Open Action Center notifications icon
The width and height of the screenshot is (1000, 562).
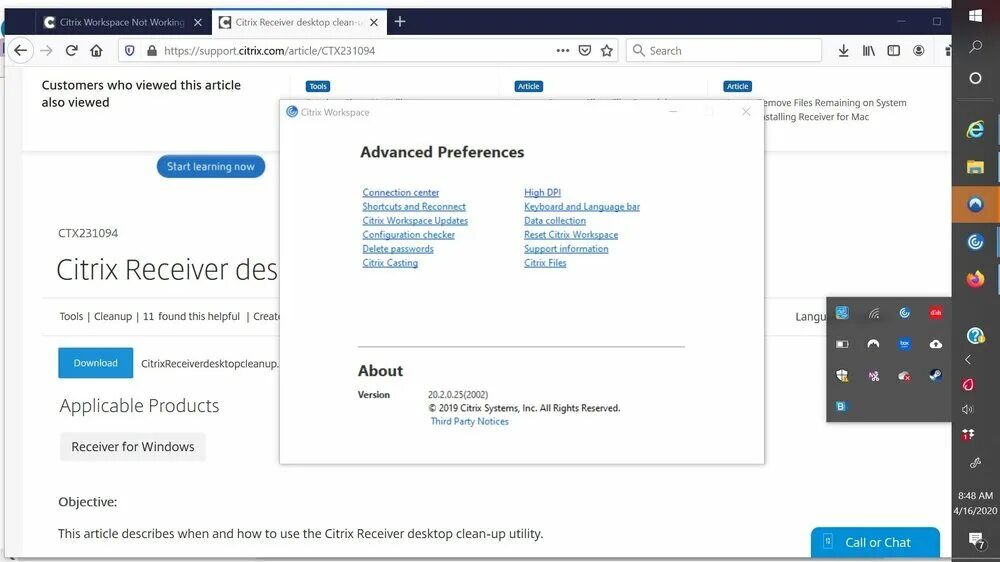[x=976, y=540]
